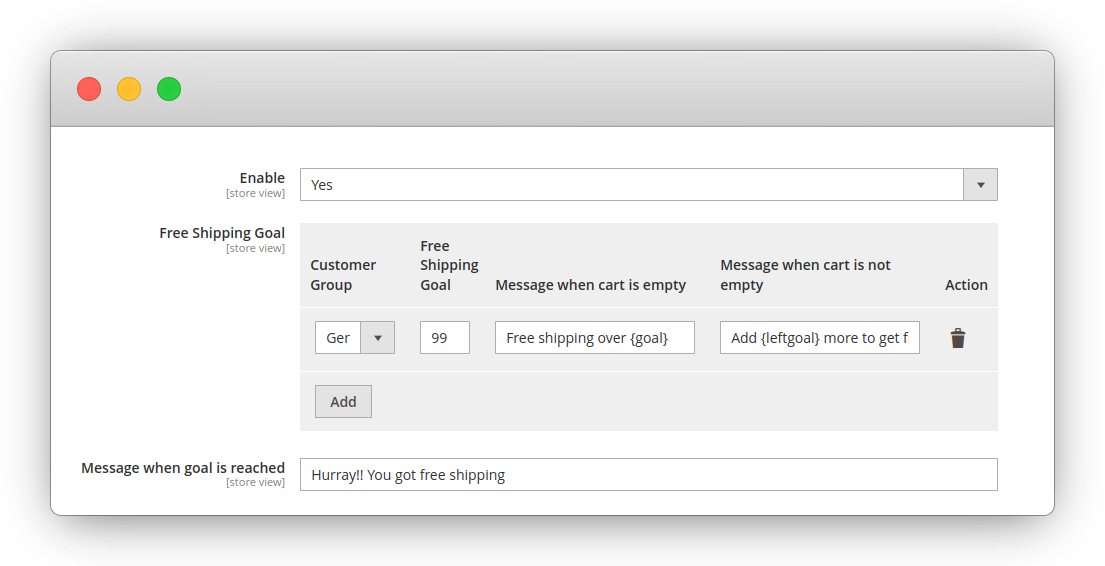Click the 'Free Shipping Goal' setting label
This screenshot has height=566, width=1105.
(x=222, y=233)
